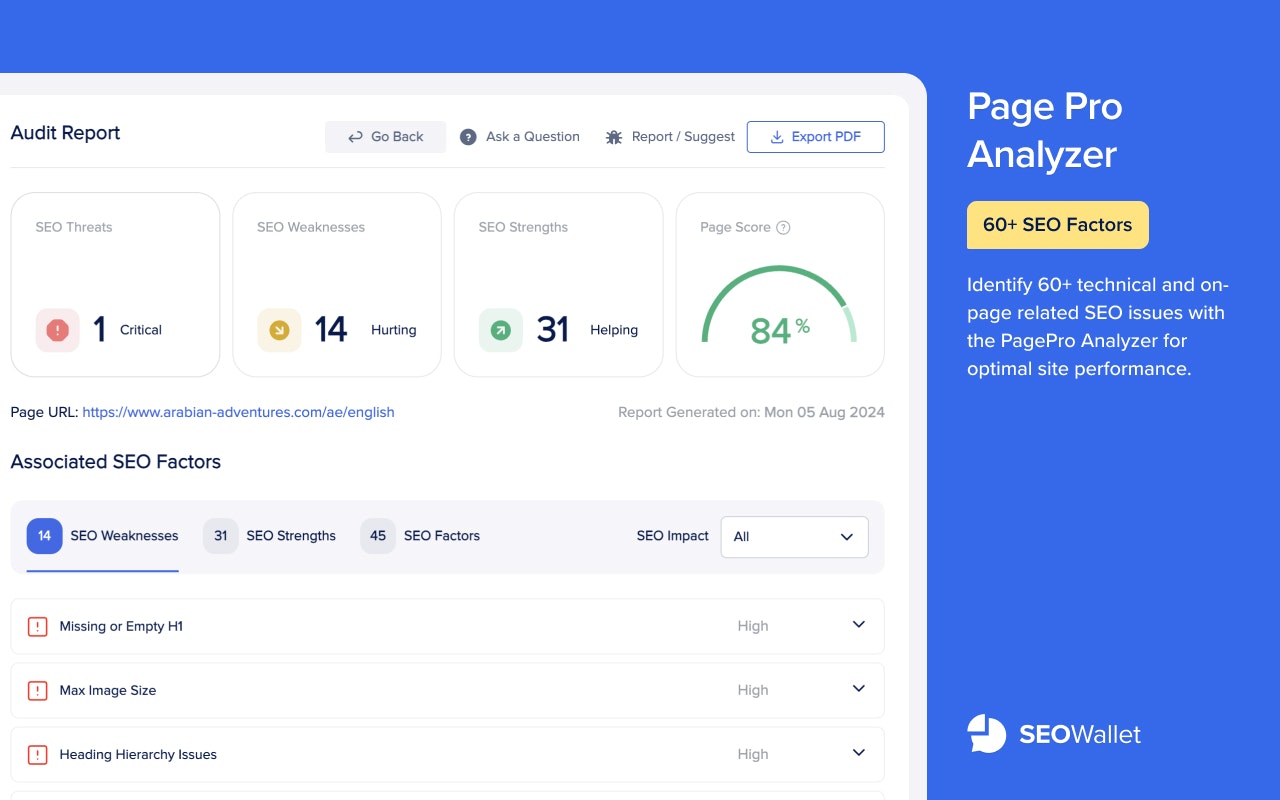Image resolution: width=1280 pixels, height=800 pixels.
Task: Click the Max Image Size text
Action: [108, 690]
